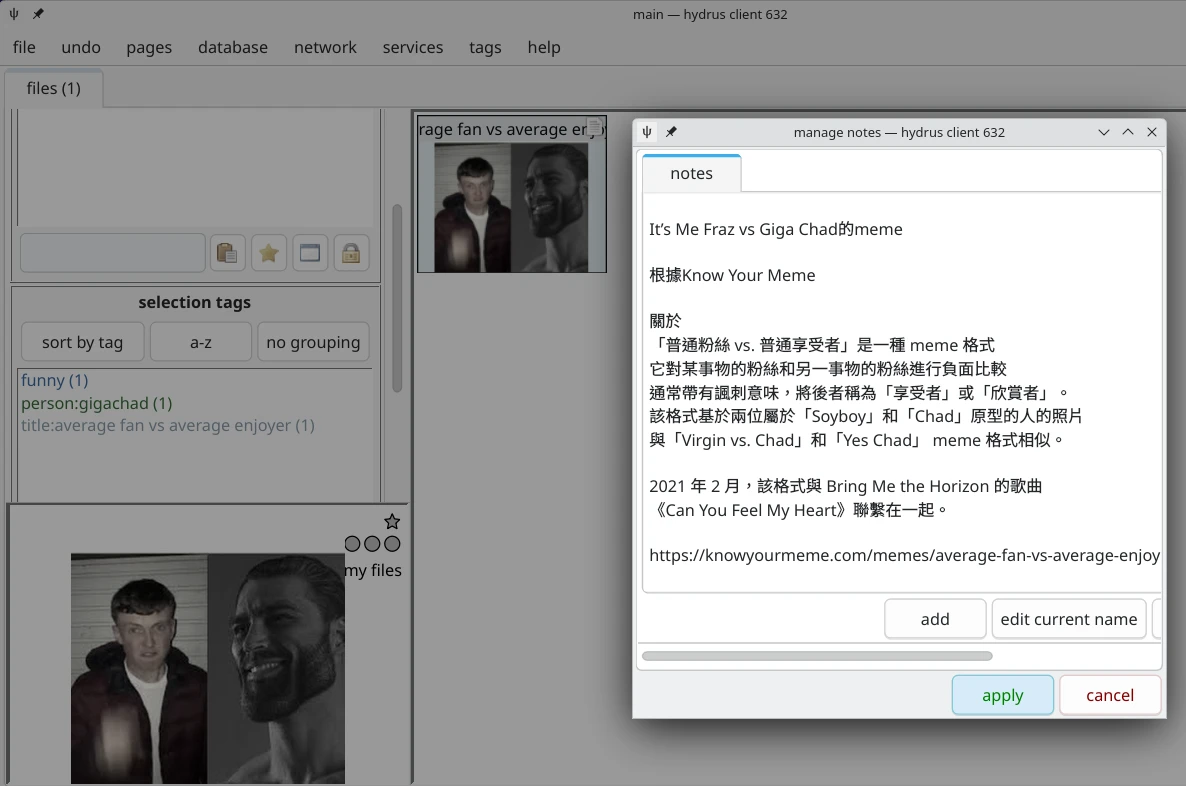Open the sort by tag dropdown
Screen dimensions: 1186x786
point(82,341)
